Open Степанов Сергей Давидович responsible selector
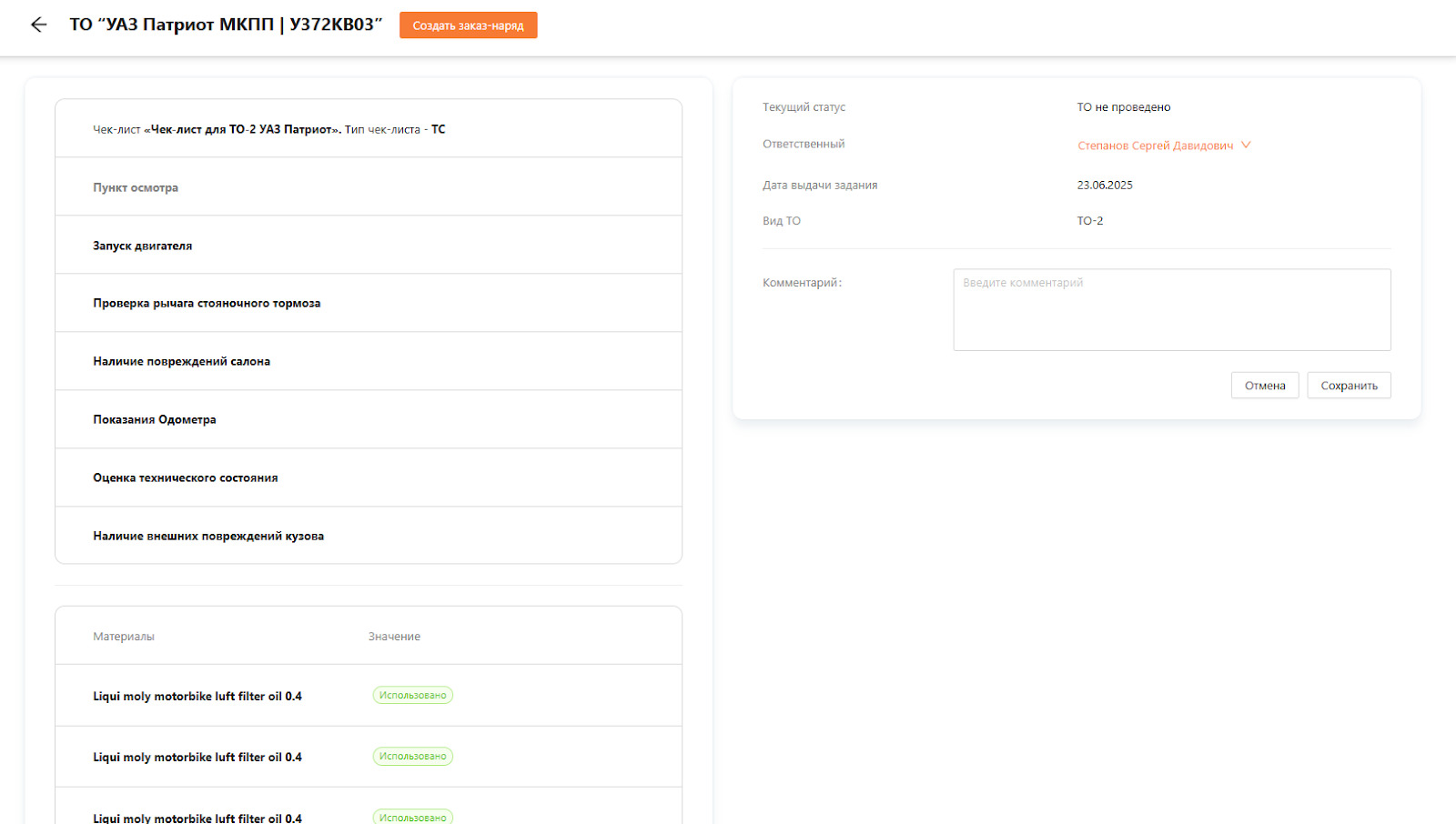This screenshot has height=824, width=1456. [1155, 146]
